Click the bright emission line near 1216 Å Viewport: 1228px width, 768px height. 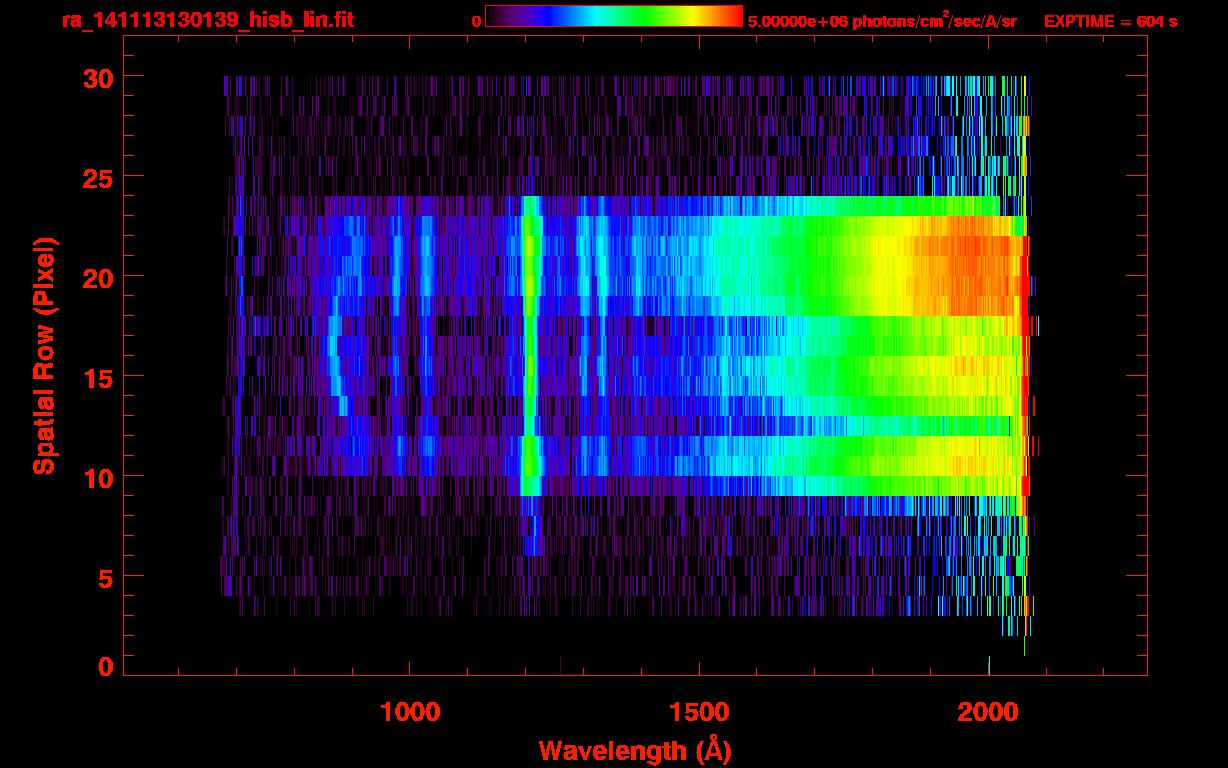pos(532,345)
